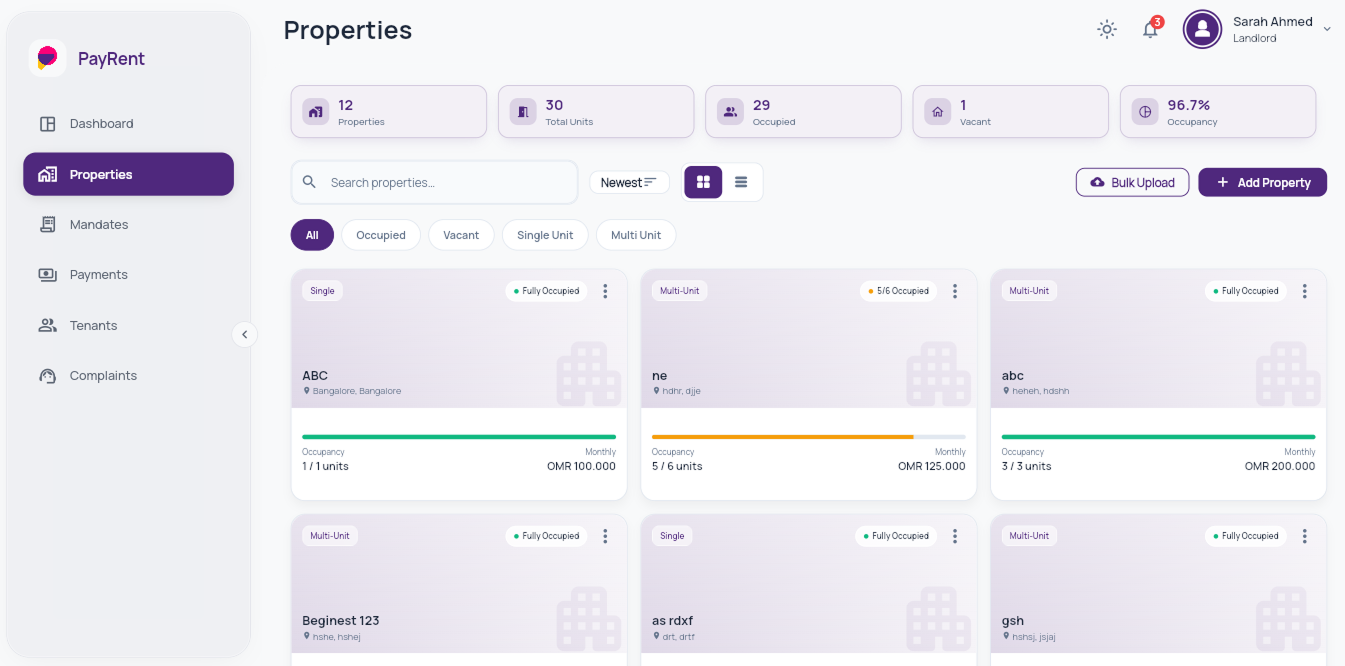Open Tenants in the sidebar
The width and height of the screenshot is (1345, 666).
pos(128,325)
